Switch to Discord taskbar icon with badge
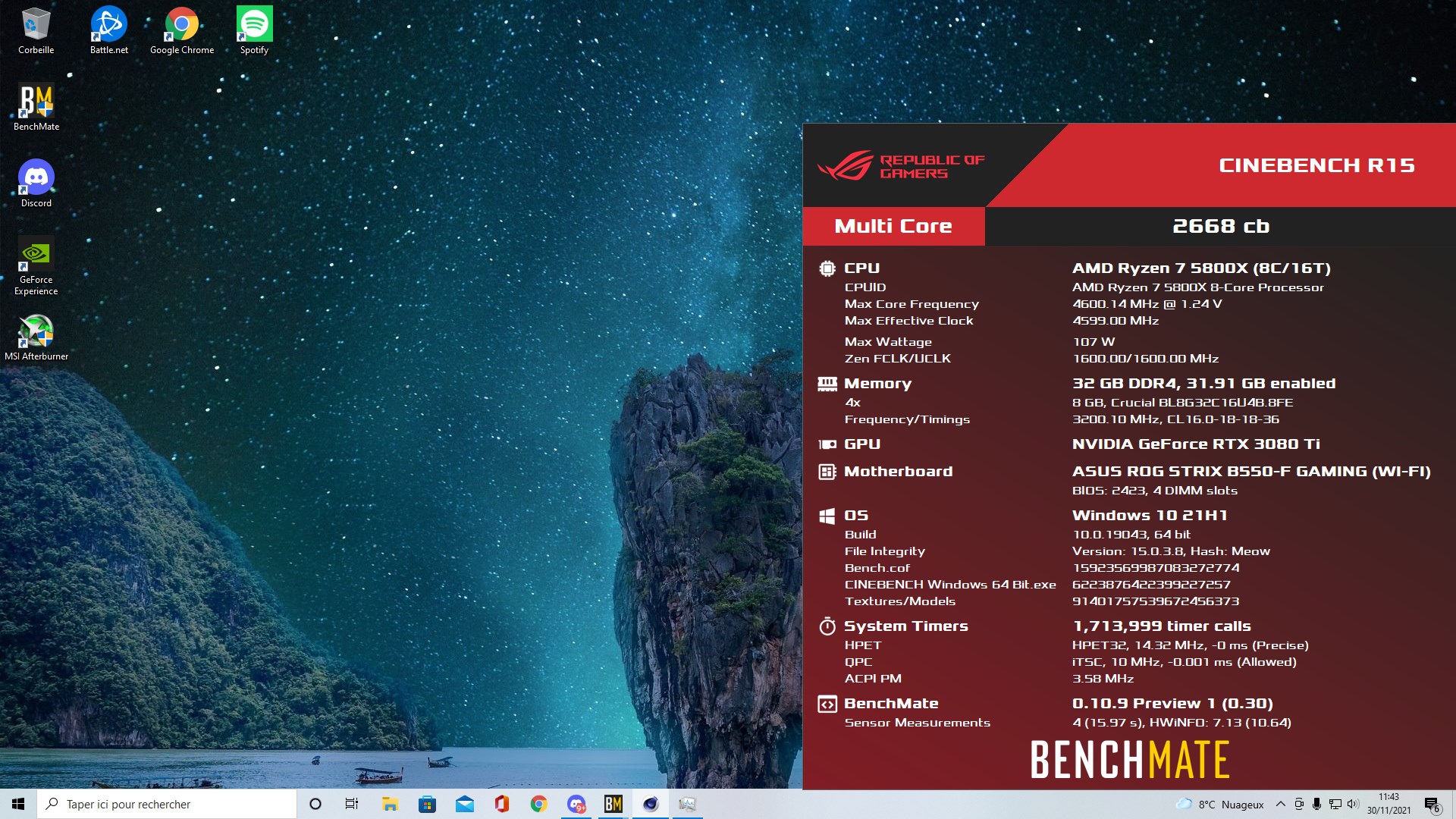 pyautogui.click(x=576, y=804)
